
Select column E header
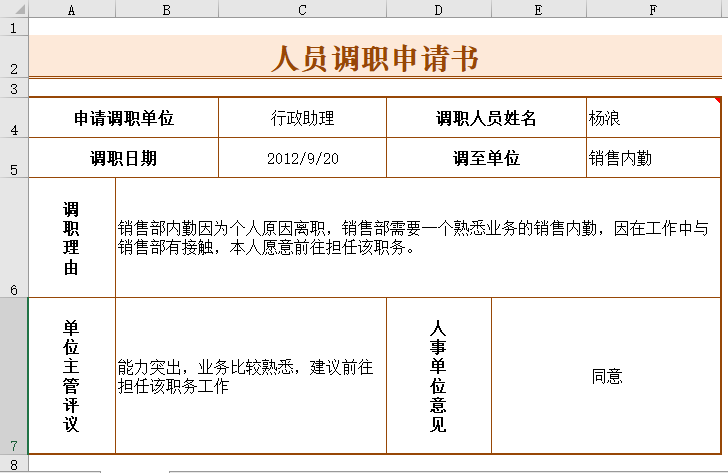point(538,9)
